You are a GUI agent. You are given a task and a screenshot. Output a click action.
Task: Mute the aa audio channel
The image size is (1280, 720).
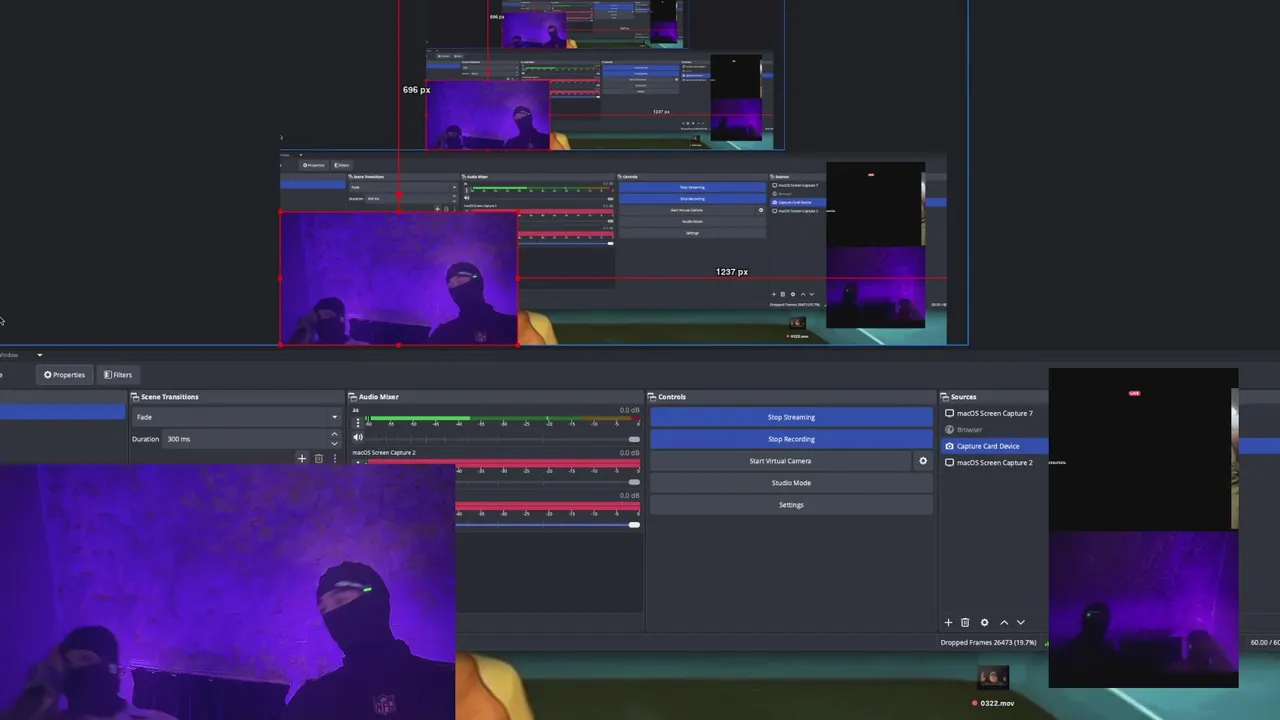[x=358, y=438]
